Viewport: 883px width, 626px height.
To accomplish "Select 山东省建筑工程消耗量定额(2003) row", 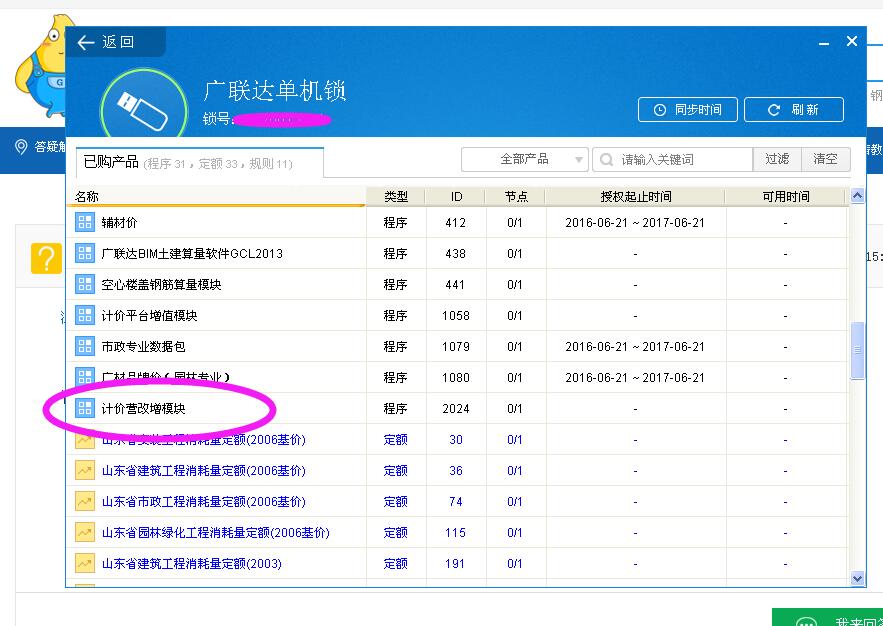I will coord(457,563).
